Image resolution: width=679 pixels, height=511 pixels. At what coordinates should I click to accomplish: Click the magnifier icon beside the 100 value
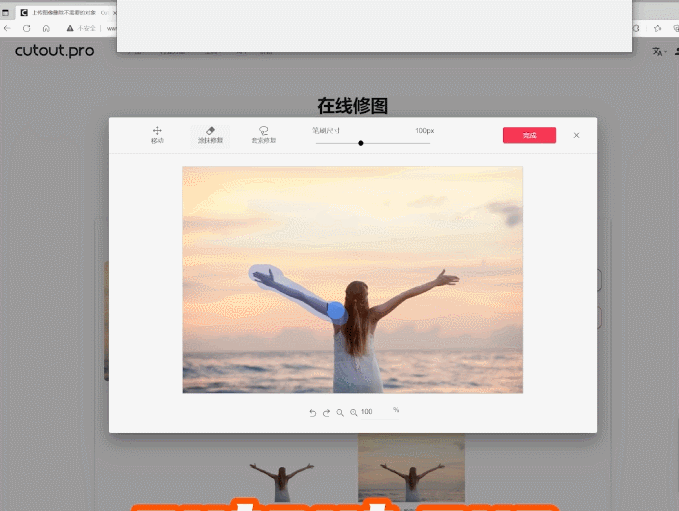pyautogui.click(x=354, y=413)
